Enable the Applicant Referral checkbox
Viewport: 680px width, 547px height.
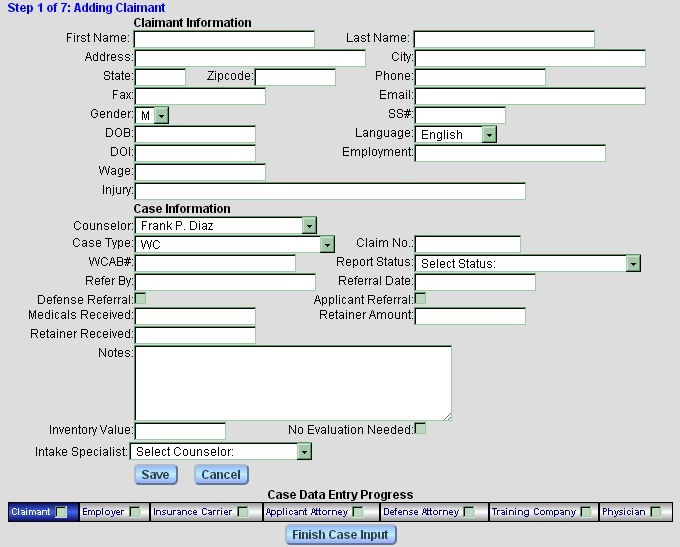(x=420, y=299)
